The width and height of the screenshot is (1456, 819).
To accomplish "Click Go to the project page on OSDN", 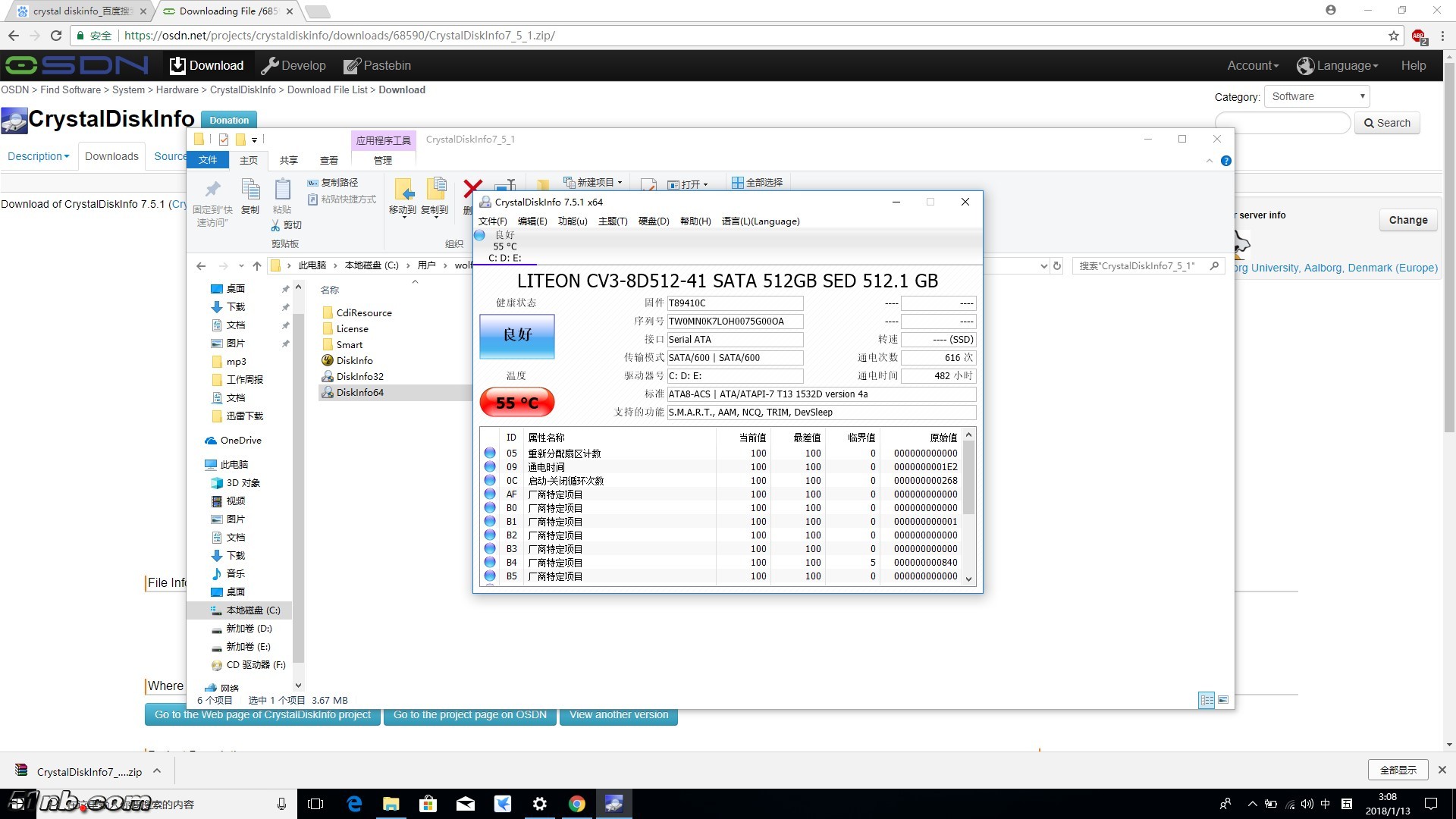I will [x=469, y=716].
